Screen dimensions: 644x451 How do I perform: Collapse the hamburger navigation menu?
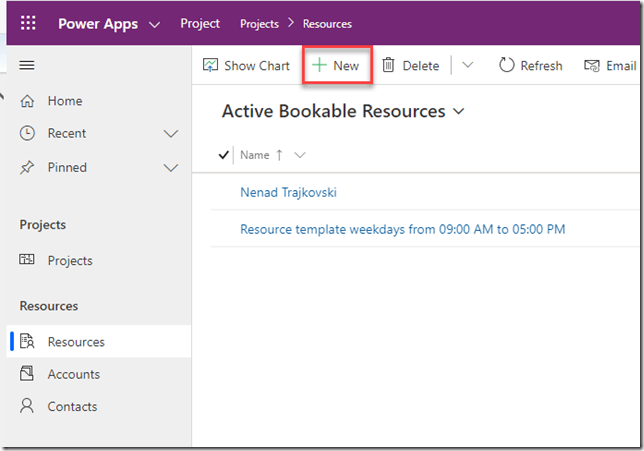pos(27,65)
